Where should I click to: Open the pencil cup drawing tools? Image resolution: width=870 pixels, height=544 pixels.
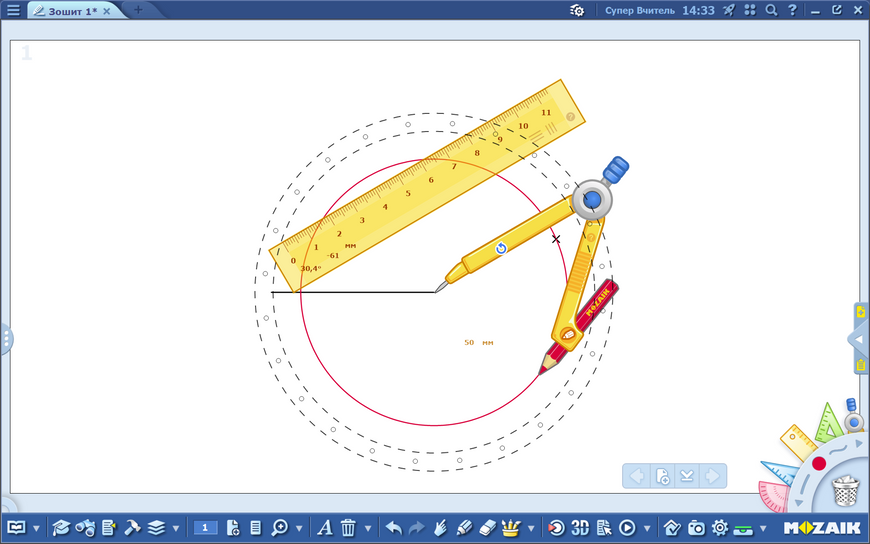[x=510, y=527]
